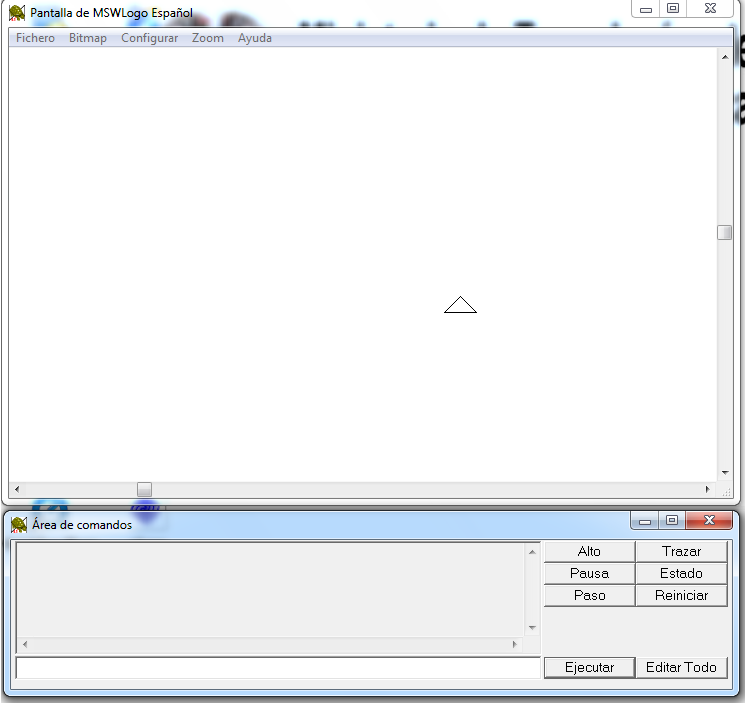This screenshot has height=703, width=745.
Task: Open the Bitmap menu
Action: click(87, 38)
